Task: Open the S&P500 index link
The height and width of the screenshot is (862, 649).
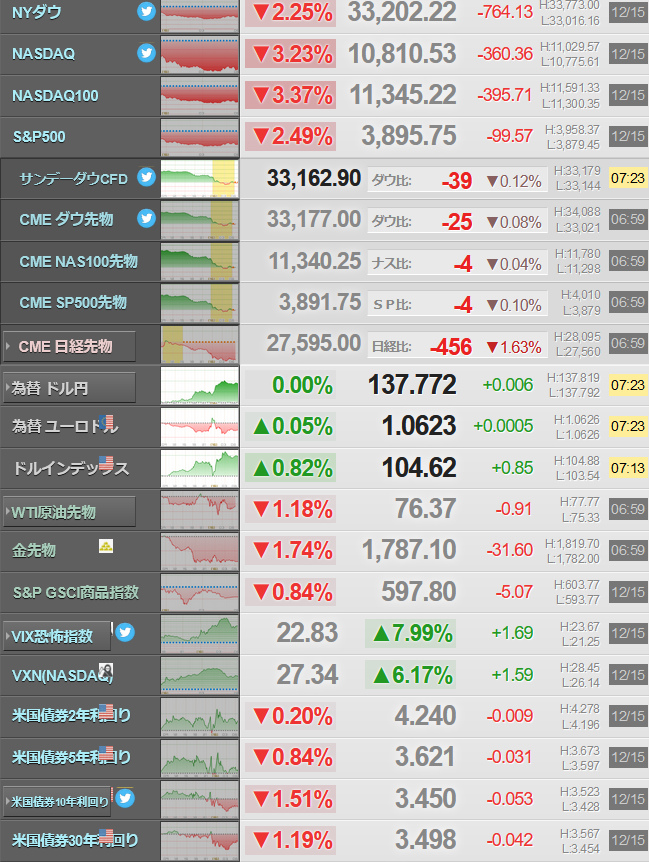Action: coord(39,136)
